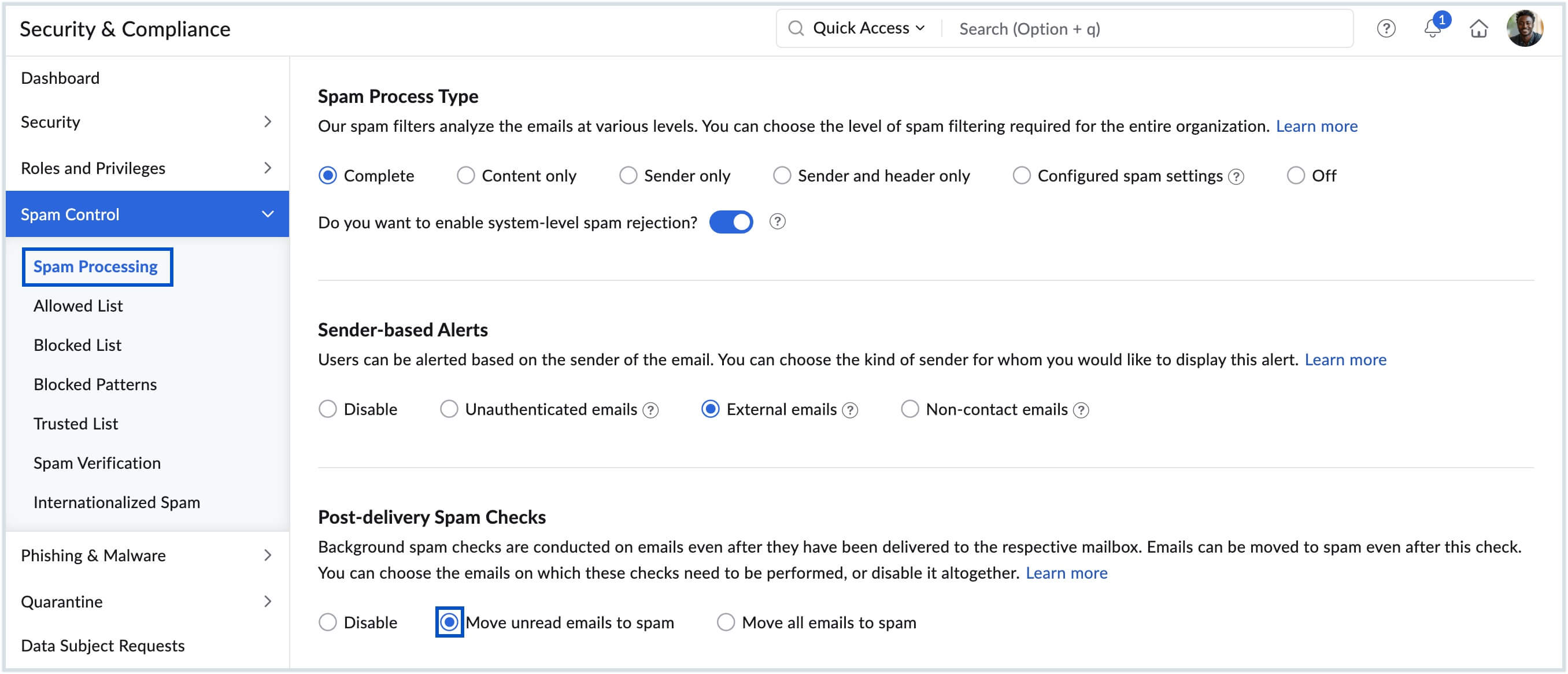The image size is (1568, 674).
Task: Open Spam Verification in sidebar
Action: tap(97, 463)
